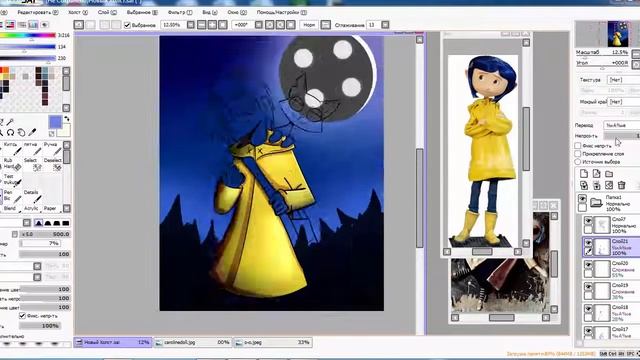The image size is (640, 360).
Task: Open the Помощь/Настройки menu
Action: click(x=282, y=13)
